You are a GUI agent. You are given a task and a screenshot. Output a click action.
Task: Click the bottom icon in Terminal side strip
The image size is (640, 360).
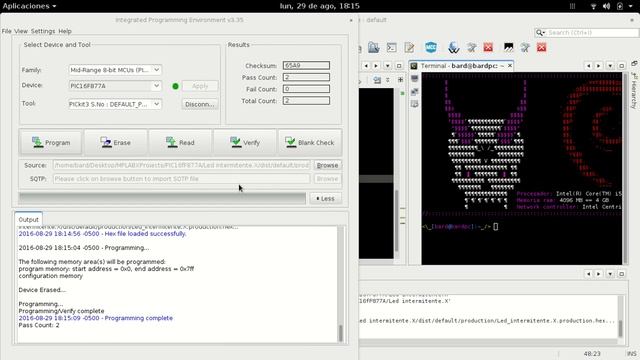tap(415, 104)
